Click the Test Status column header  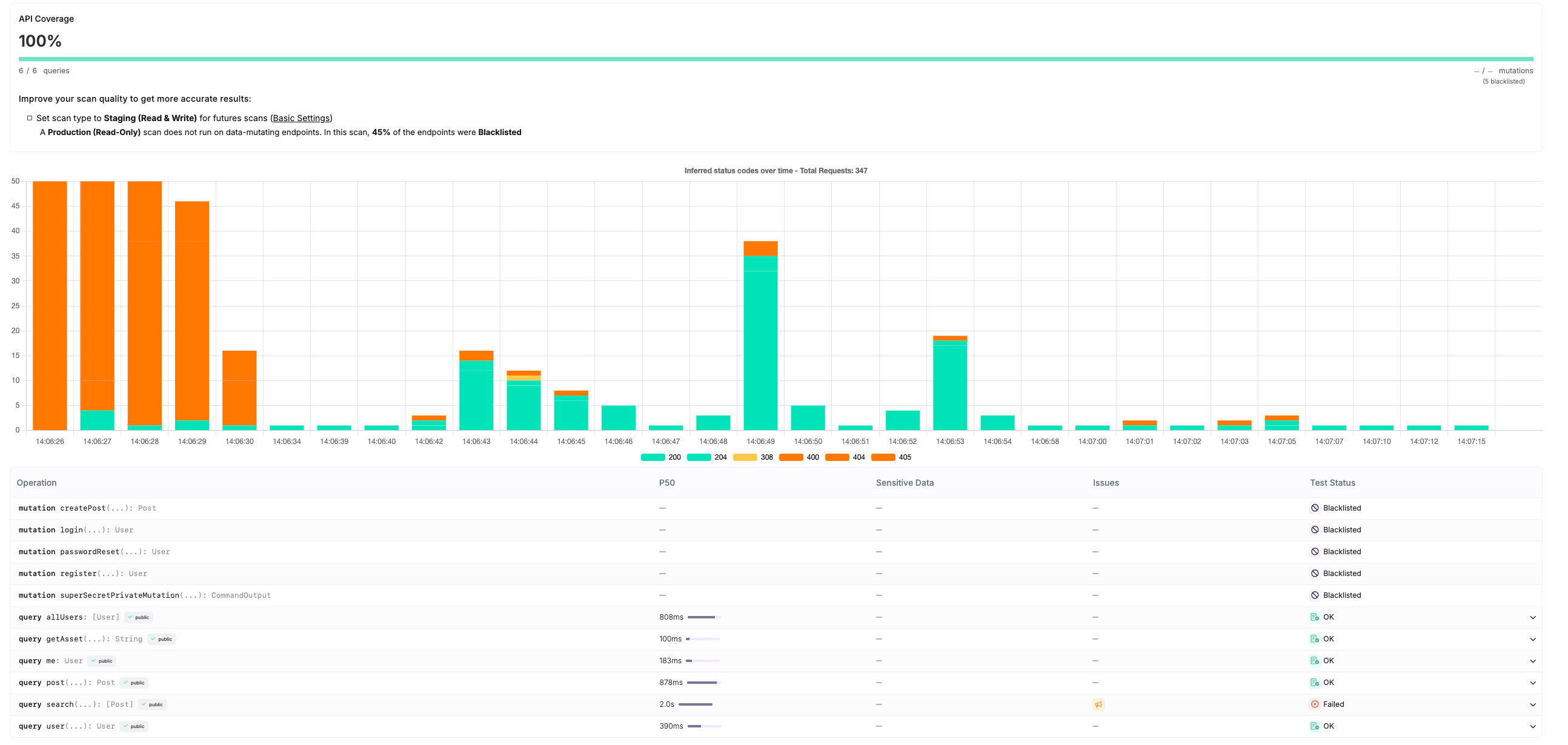(1332, 483)
